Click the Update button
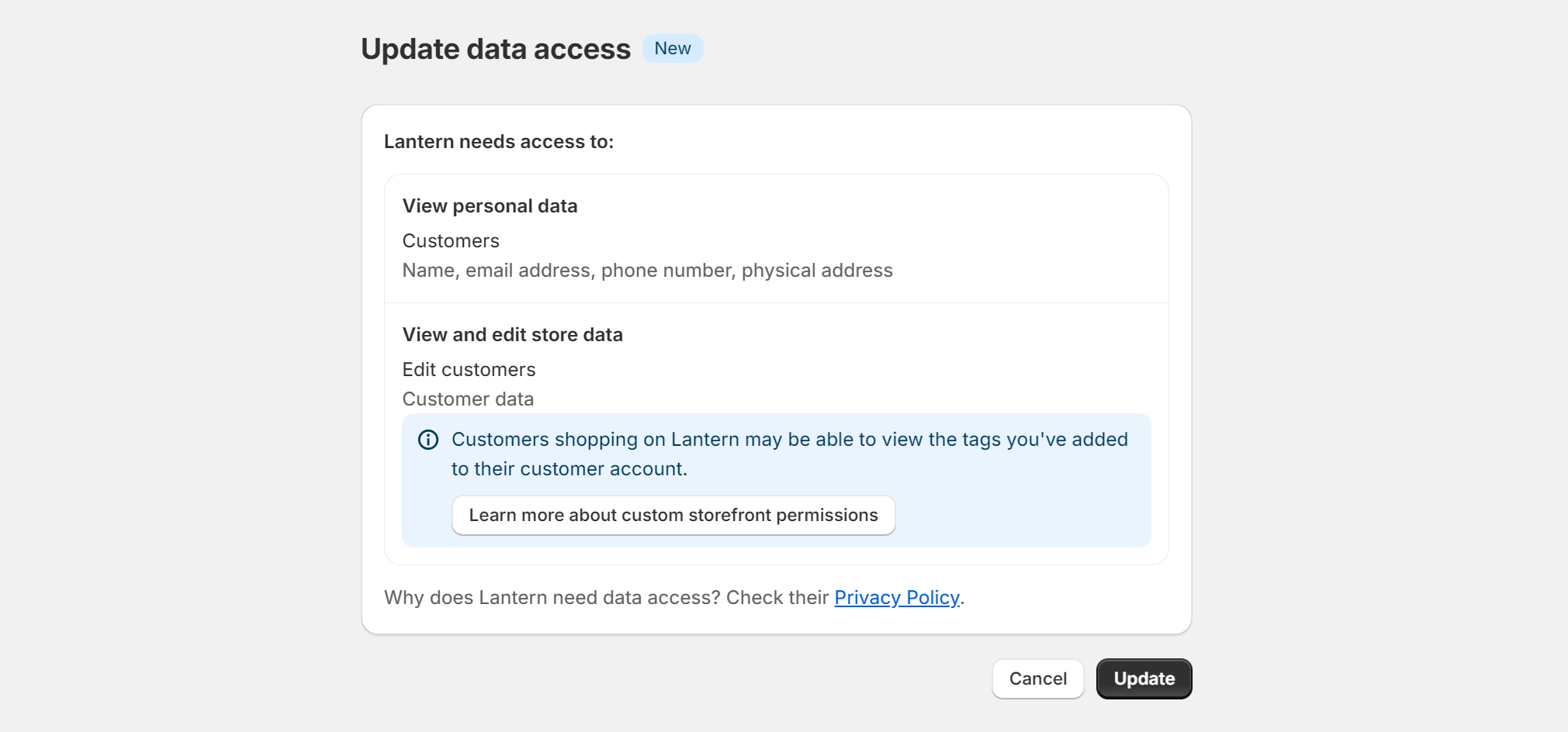Image resolution: width=1568 pixels, height=732 pixels. point(1144,678)
